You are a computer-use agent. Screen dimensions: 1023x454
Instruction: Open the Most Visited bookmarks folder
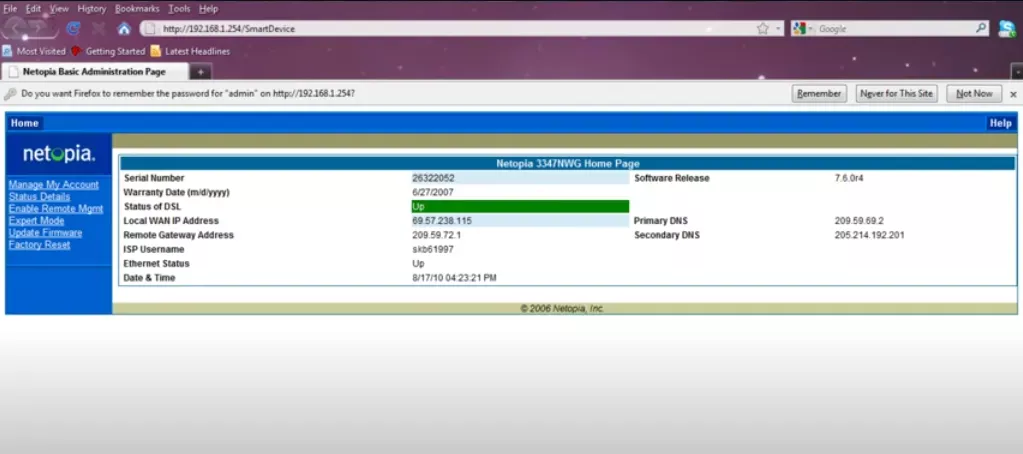click(x=34, y=51)
